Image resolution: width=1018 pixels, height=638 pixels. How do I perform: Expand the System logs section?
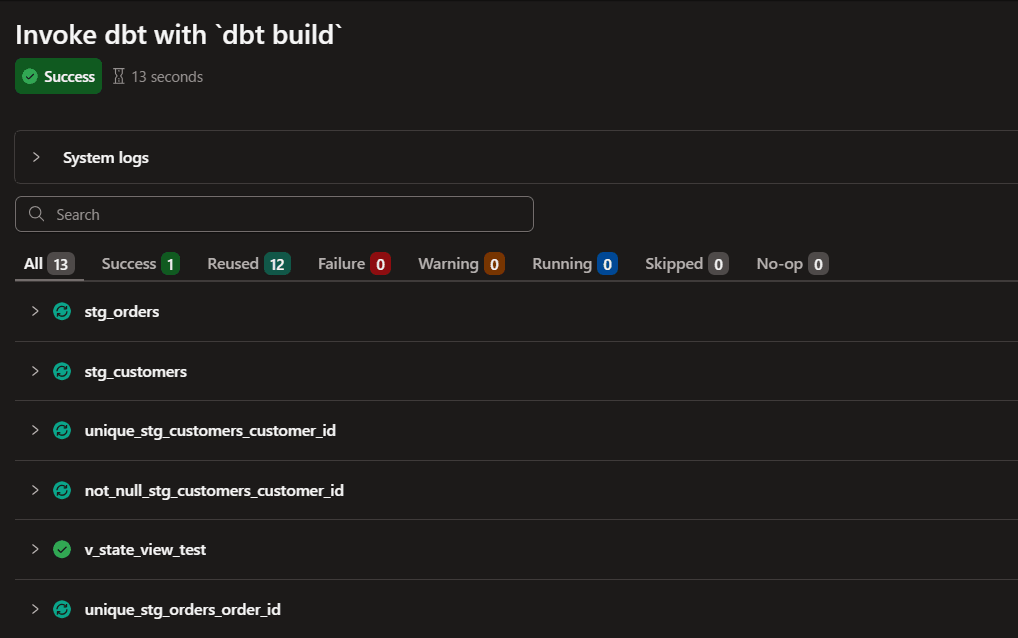tap(36, 157)
